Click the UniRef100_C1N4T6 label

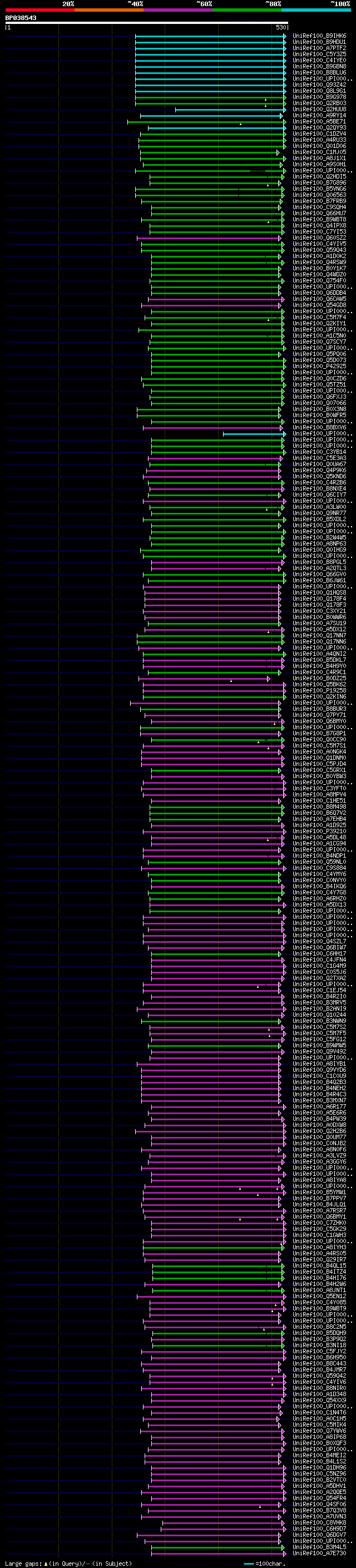(319, 1412)
